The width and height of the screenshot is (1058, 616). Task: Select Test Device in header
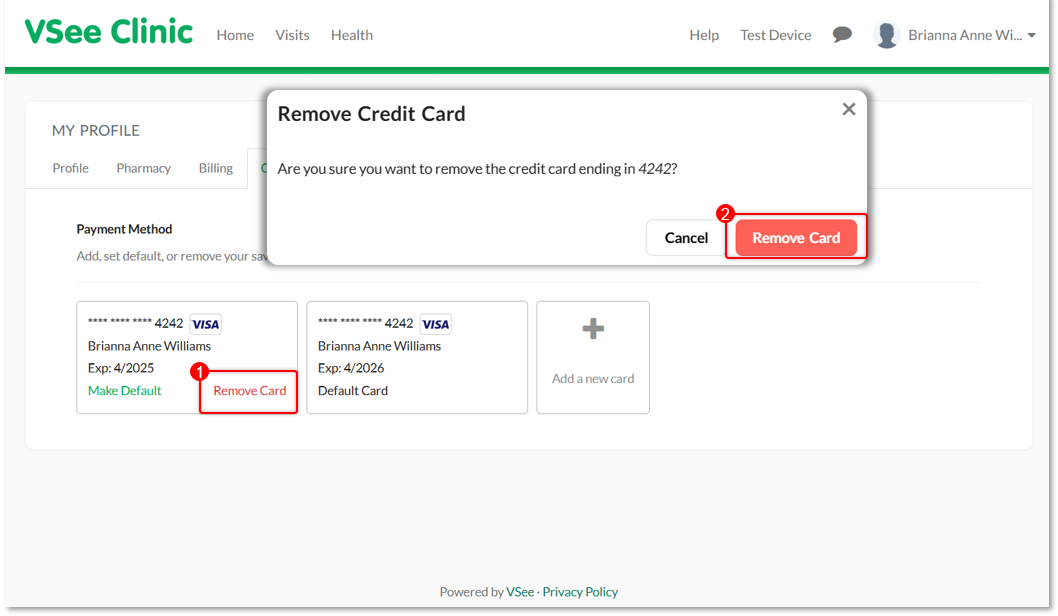(x=775, y=35)
